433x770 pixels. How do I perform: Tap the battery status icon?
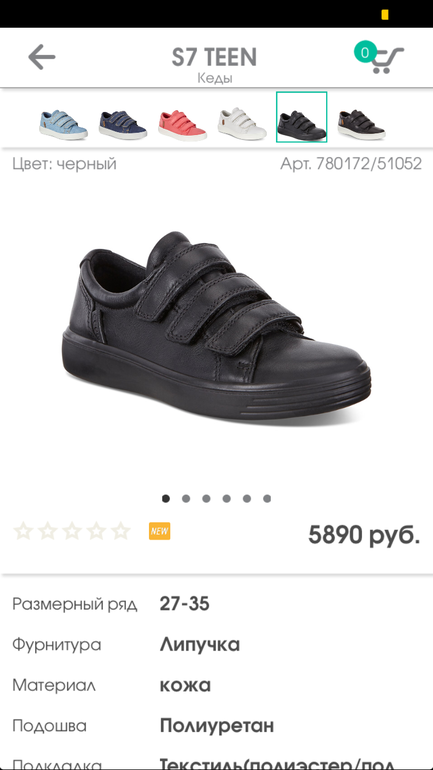coord(385,15)
